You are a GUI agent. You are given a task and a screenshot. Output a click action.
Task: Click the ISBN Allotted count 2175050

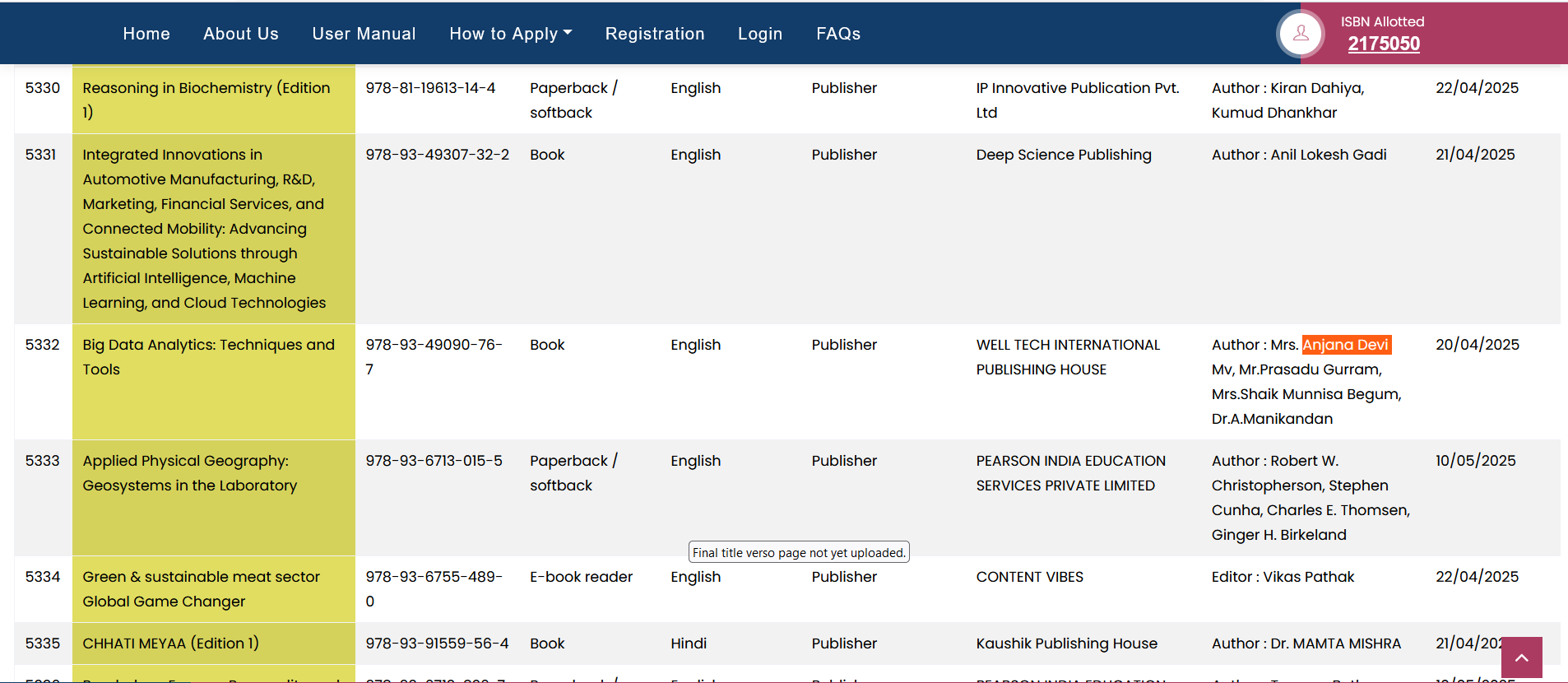coord(1383,44)
